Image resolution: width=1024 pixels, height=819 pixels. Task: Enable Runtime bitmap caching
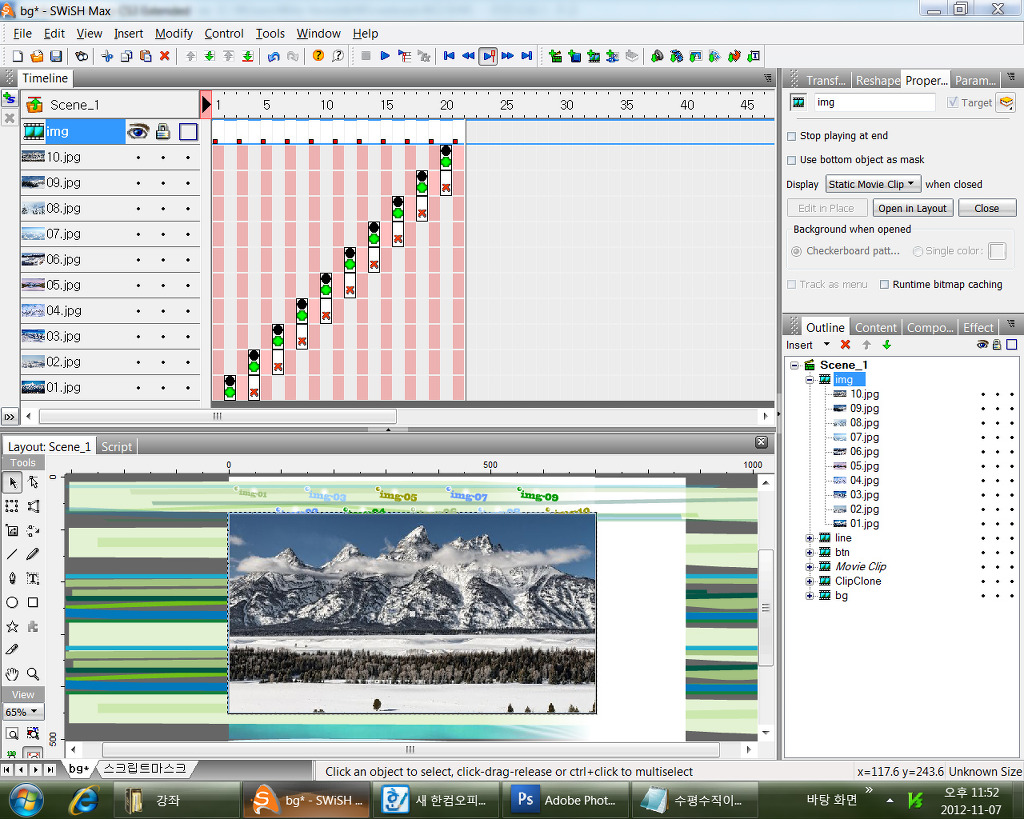pos(884,285)
